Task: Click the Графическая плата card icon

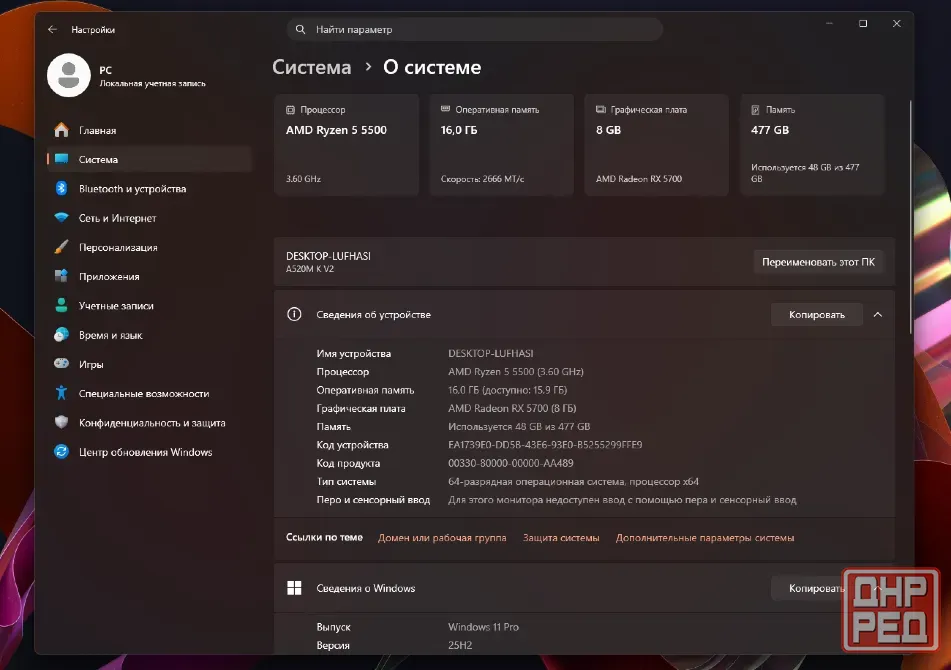Action: pyautogui.click(x=600, y=110)
